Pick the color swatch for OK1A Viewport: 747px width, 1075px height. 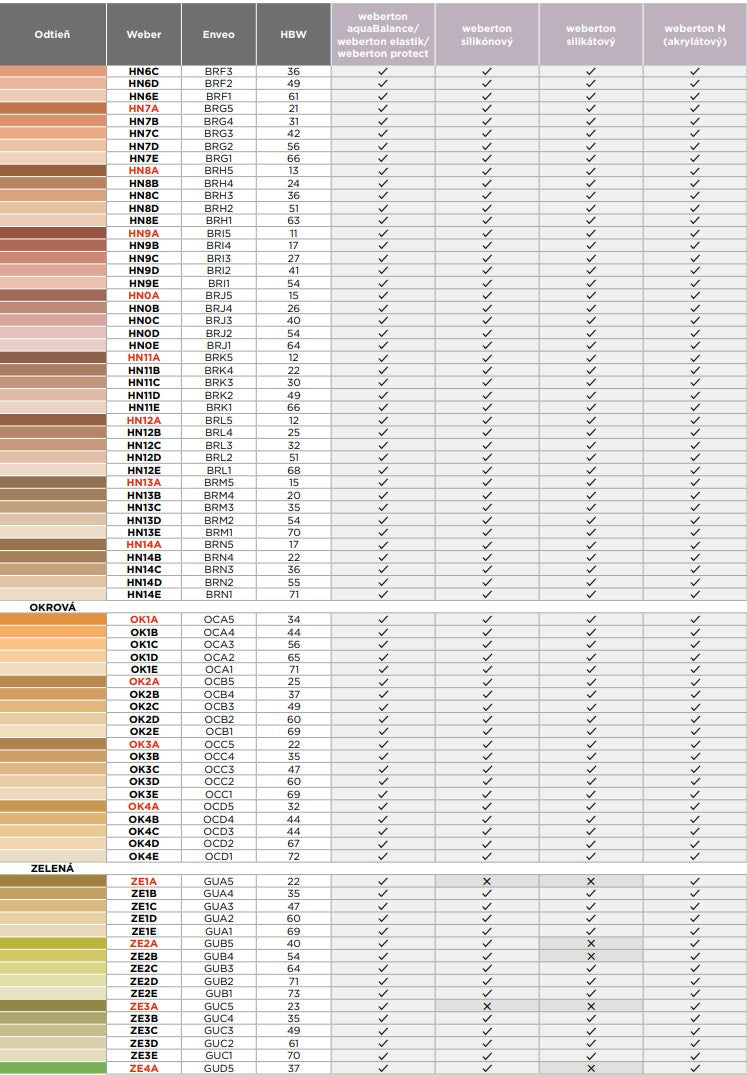(53, 619)
